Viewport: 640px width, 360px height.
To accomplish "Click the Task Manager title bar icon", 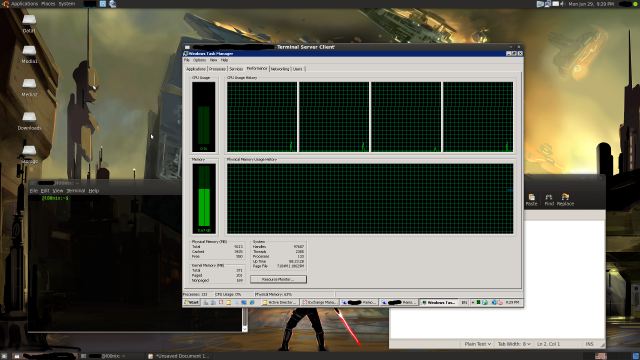I will [186, 53].
